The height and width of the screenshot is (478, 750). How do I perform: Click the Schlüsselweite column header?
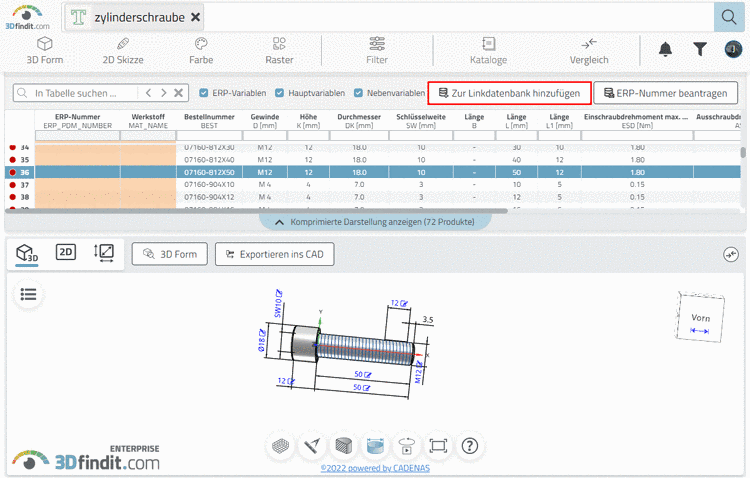tap(421, 121)
